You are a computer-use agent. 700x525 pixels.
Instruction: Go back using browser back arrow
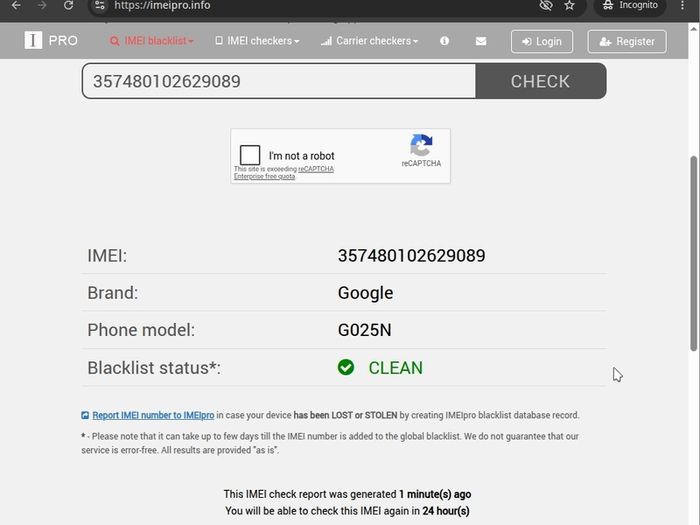click(16, 5)
